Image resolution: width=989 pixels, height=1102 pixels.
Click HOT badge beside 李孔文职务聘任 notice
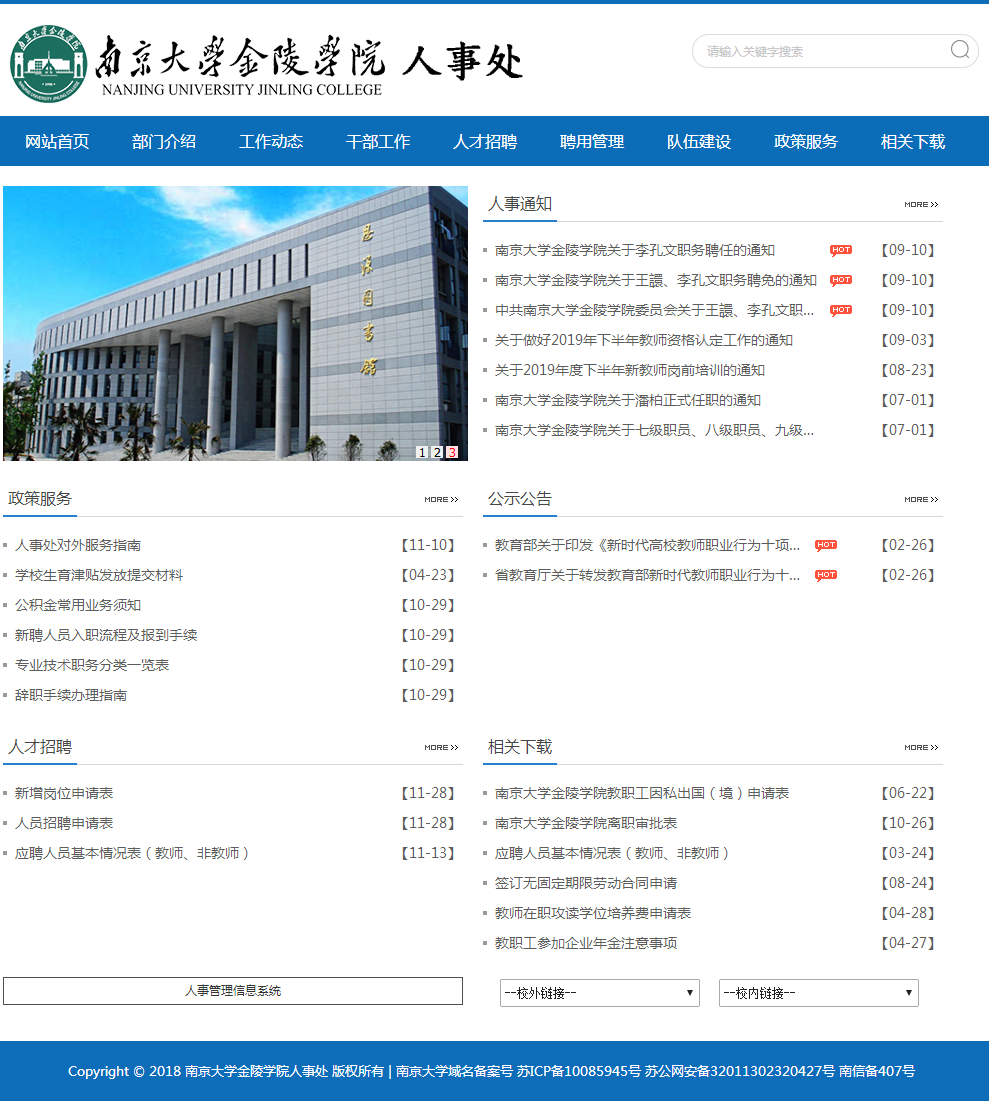pyautogui.click(x=840, y=250)
